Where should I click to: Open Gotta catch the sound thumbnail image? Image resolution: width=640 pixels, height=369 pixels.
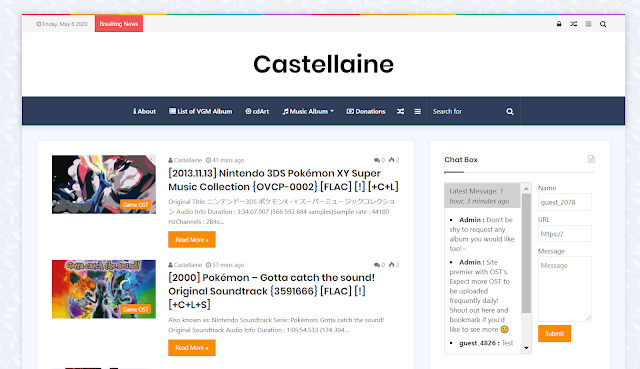[104, 289]
